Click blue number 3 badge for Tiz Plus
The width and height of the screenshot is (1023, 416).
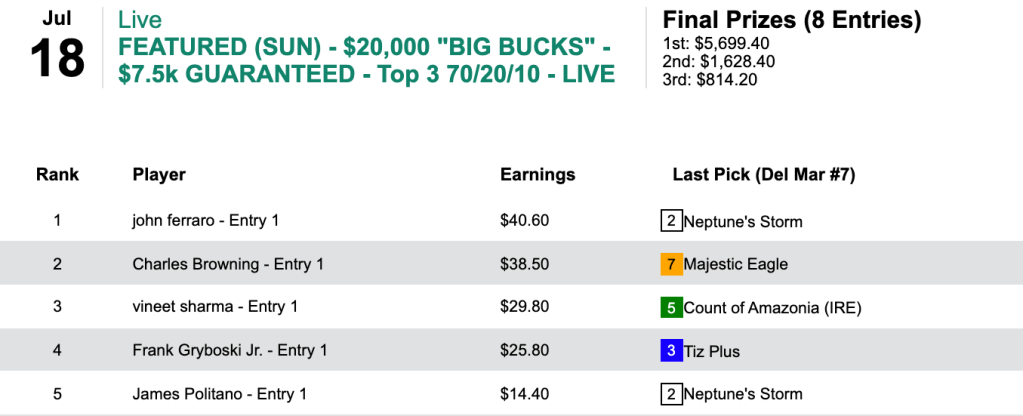point(671,351)
